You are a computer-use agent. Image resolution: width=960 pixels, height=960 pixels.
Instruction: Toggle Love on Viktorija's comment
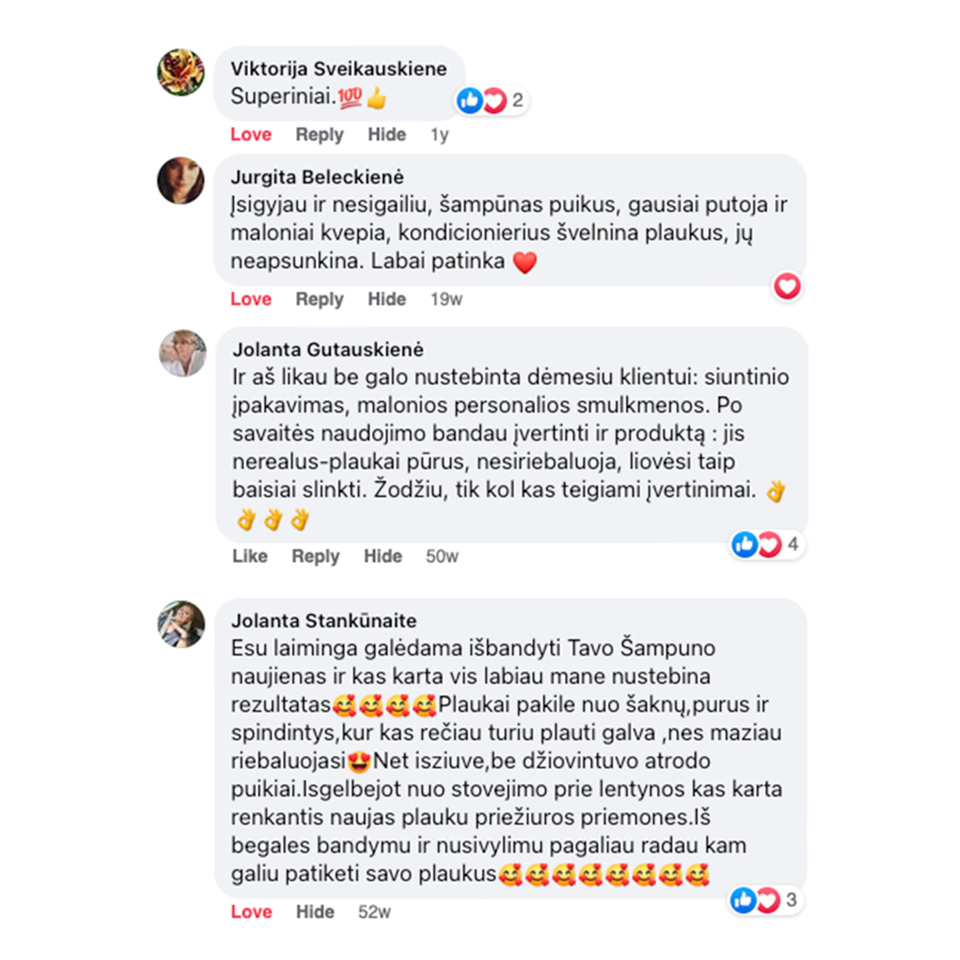(x=251, y=135)
